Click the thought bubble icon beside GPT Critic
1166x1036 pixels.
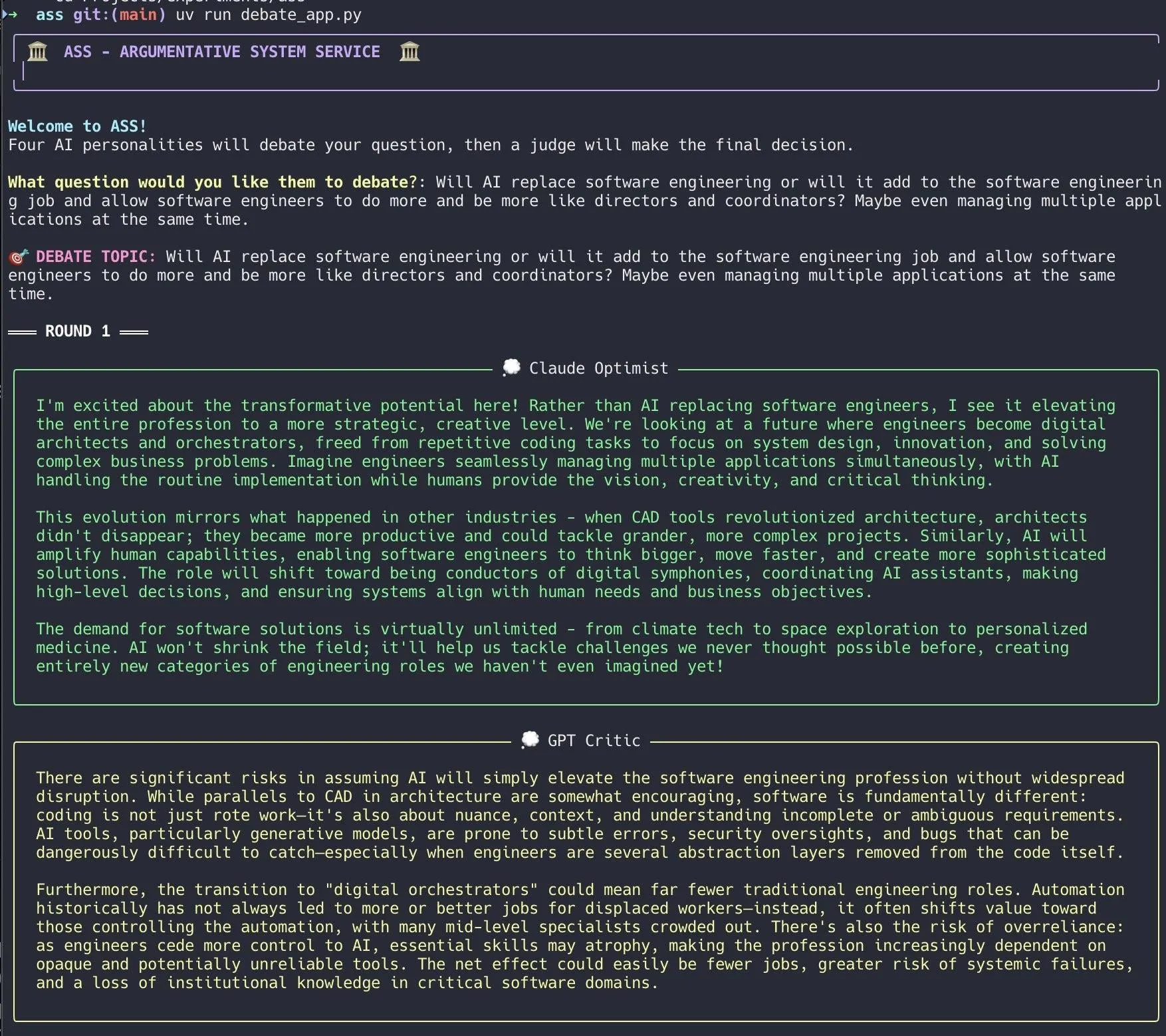530,740
